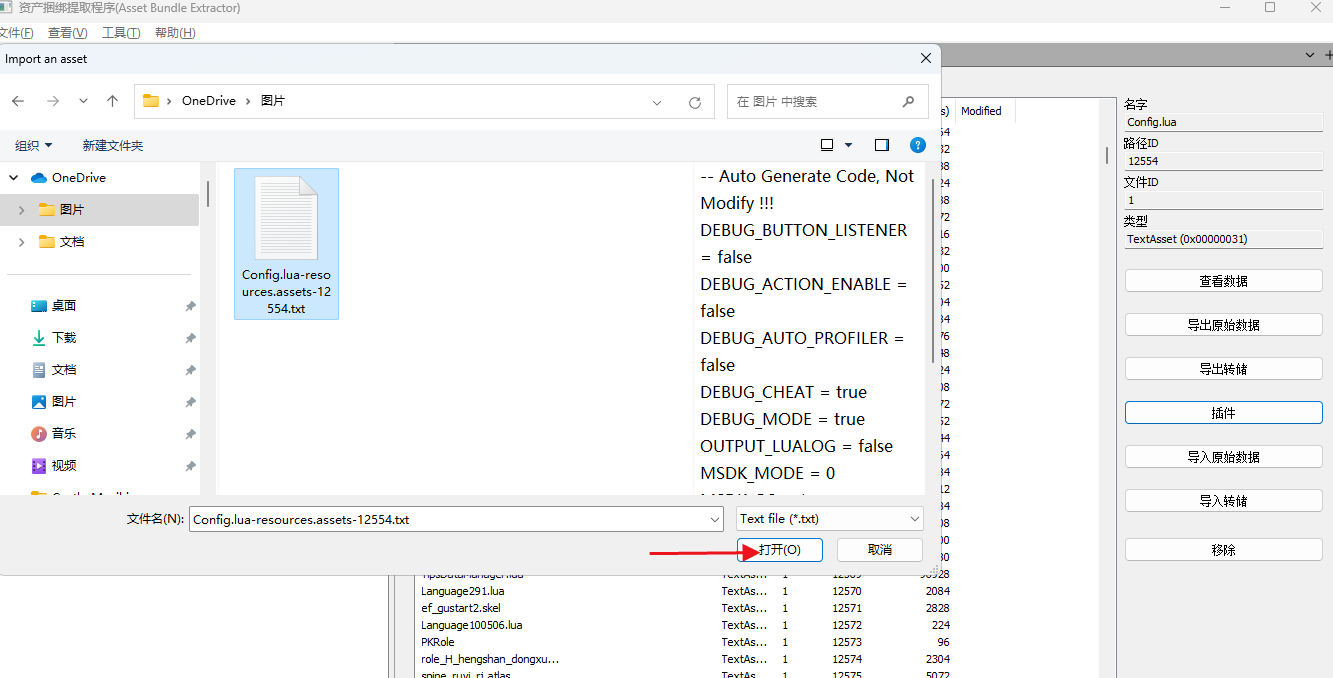Screen dimensions: 1333x678
Task: Open the Text file type dropdown
Action: 829,519
